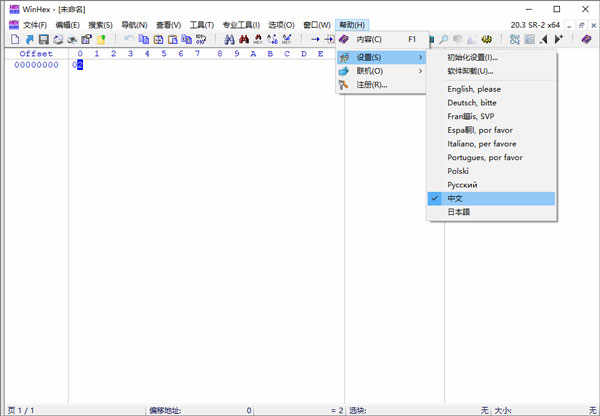
Task: Switch language to Italiano, per favore
Action: pos(491,144)
